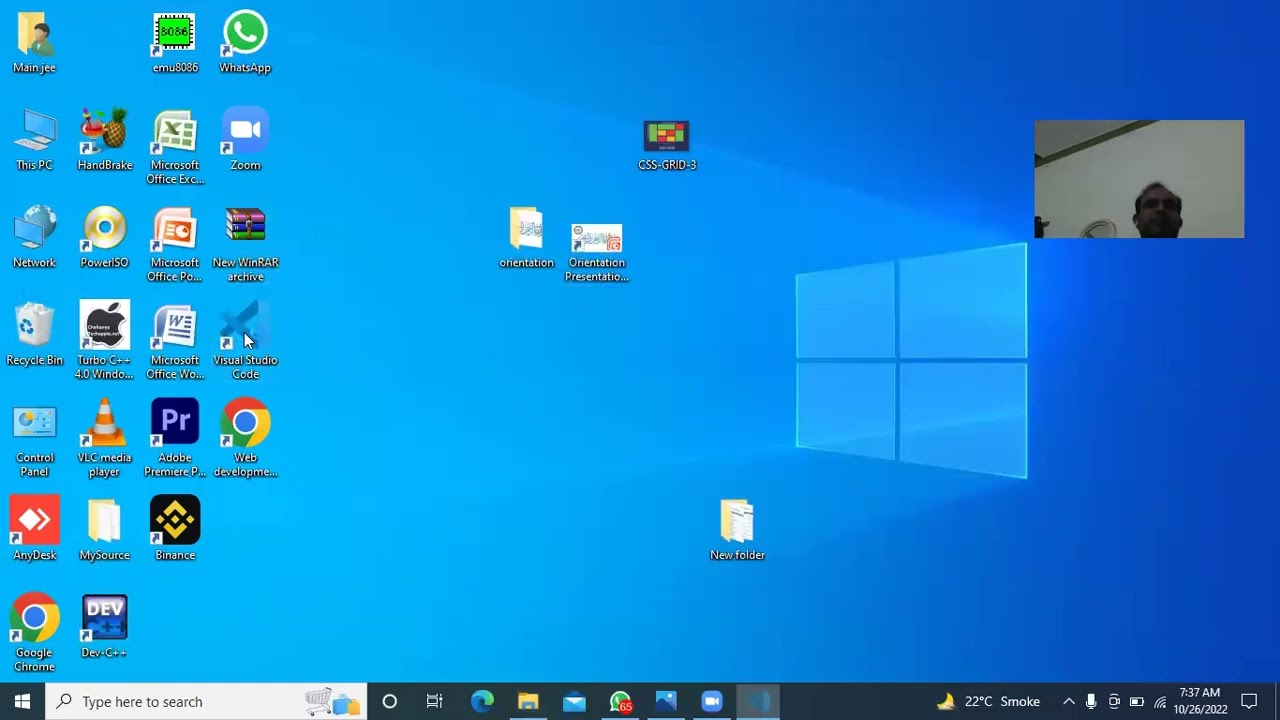Open WhatsApp with 65 badge in taskbar
The width and height of the screenshot is (1280, 720).
tap(620, 701)
